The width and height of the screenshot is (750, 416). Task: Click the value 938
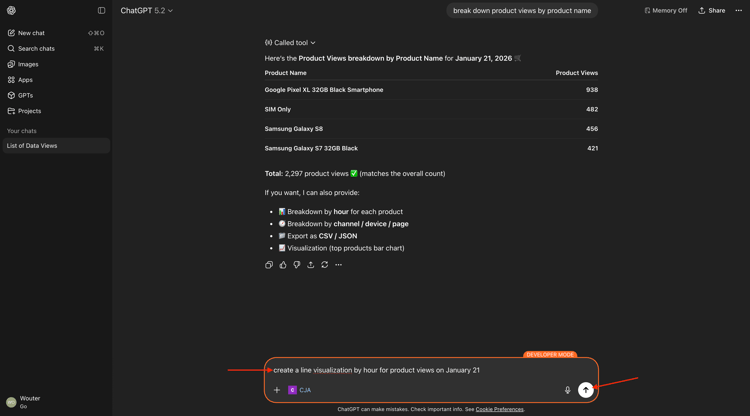592,90
